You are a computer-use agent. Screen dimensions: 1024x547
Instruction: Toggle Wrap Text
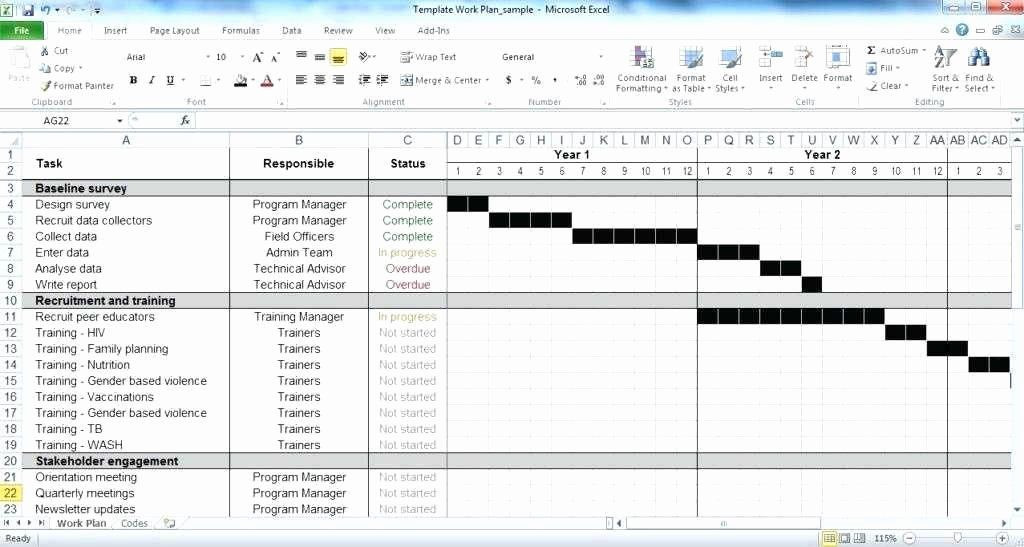[x=428, y=57]
